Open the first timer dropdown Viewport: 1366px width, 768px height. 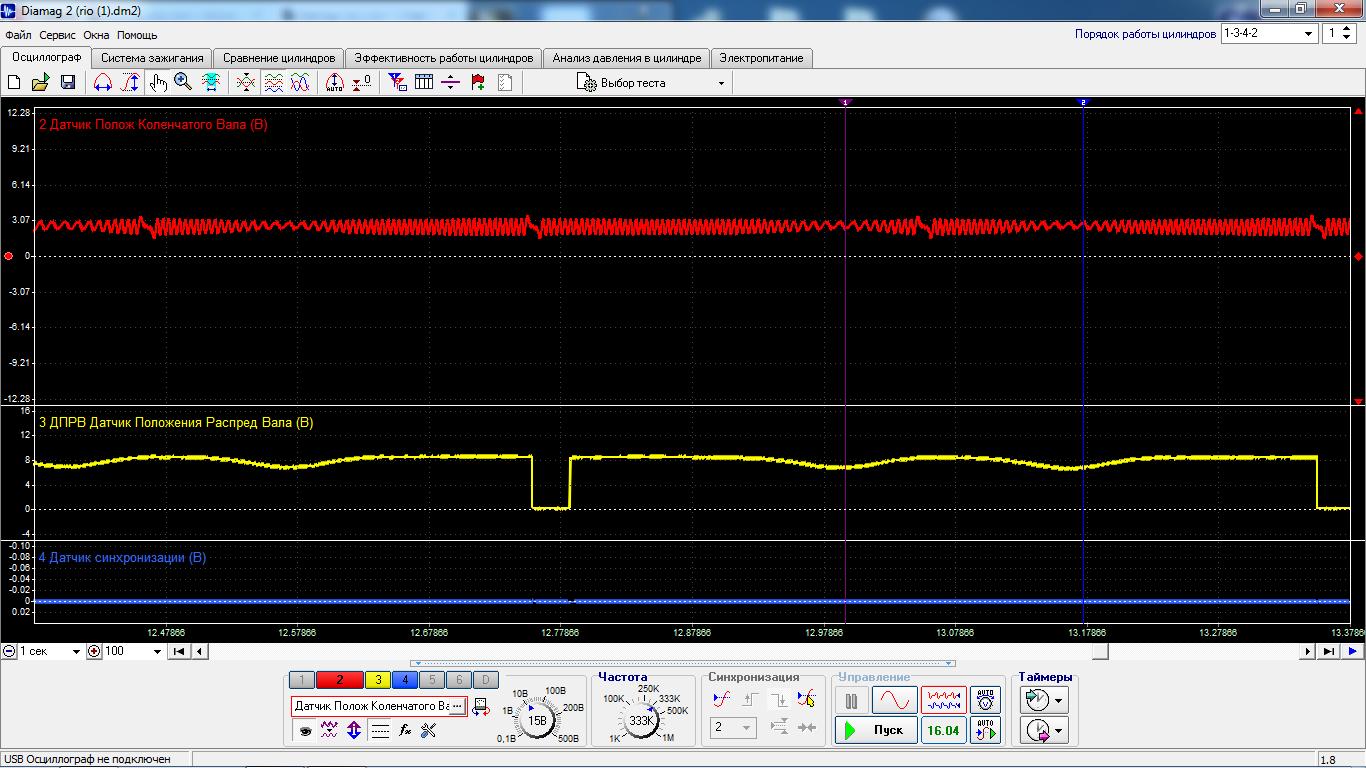(1044, 700)
